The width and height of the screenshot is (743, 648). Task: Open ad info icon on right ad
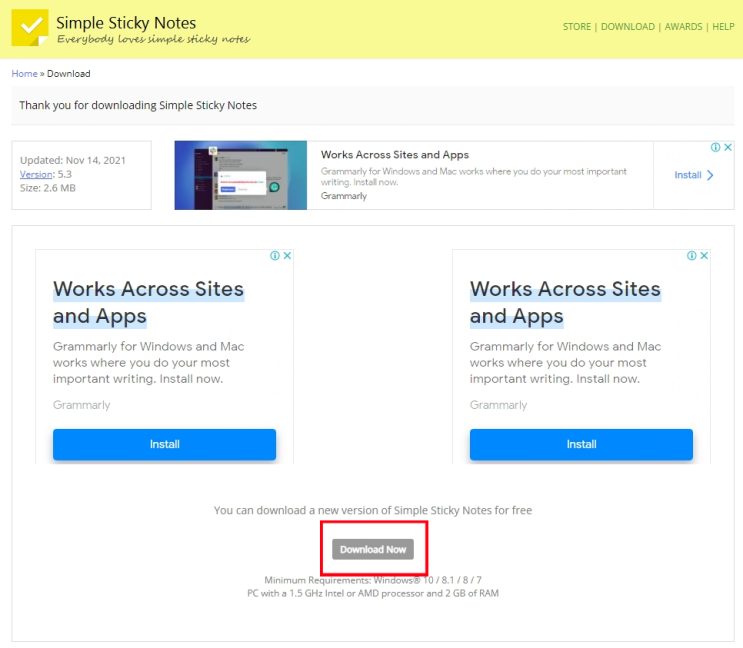(692, 255)
